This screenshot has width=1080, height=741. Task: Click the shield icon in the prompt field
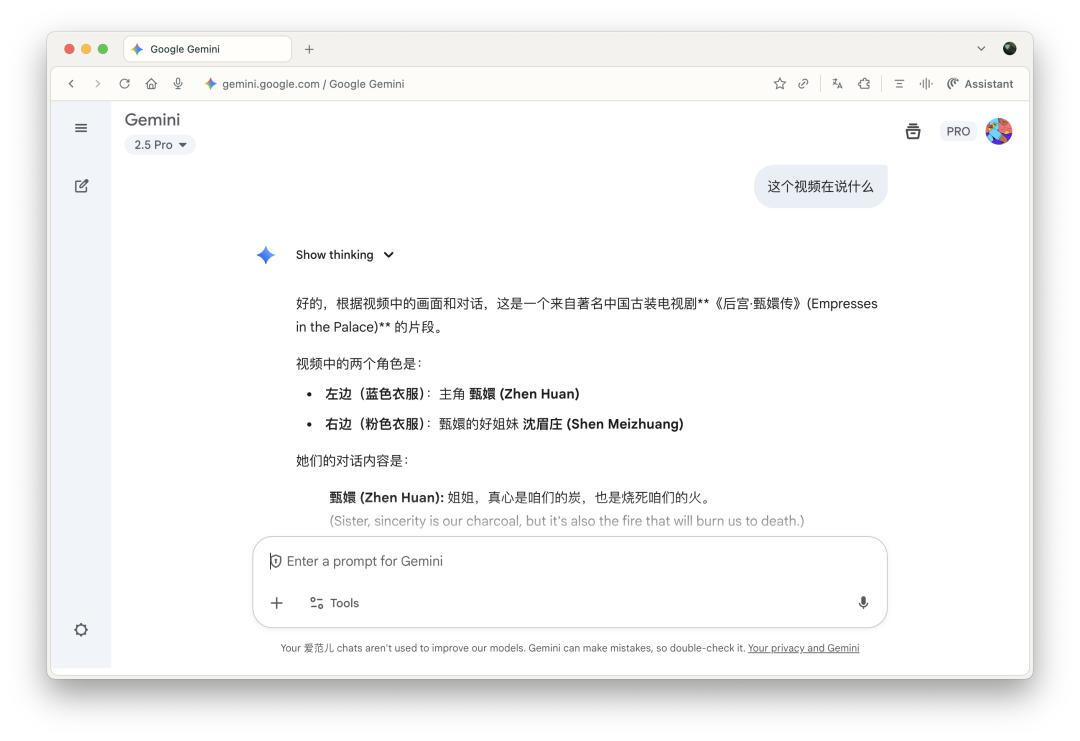(x=275, y=561)
